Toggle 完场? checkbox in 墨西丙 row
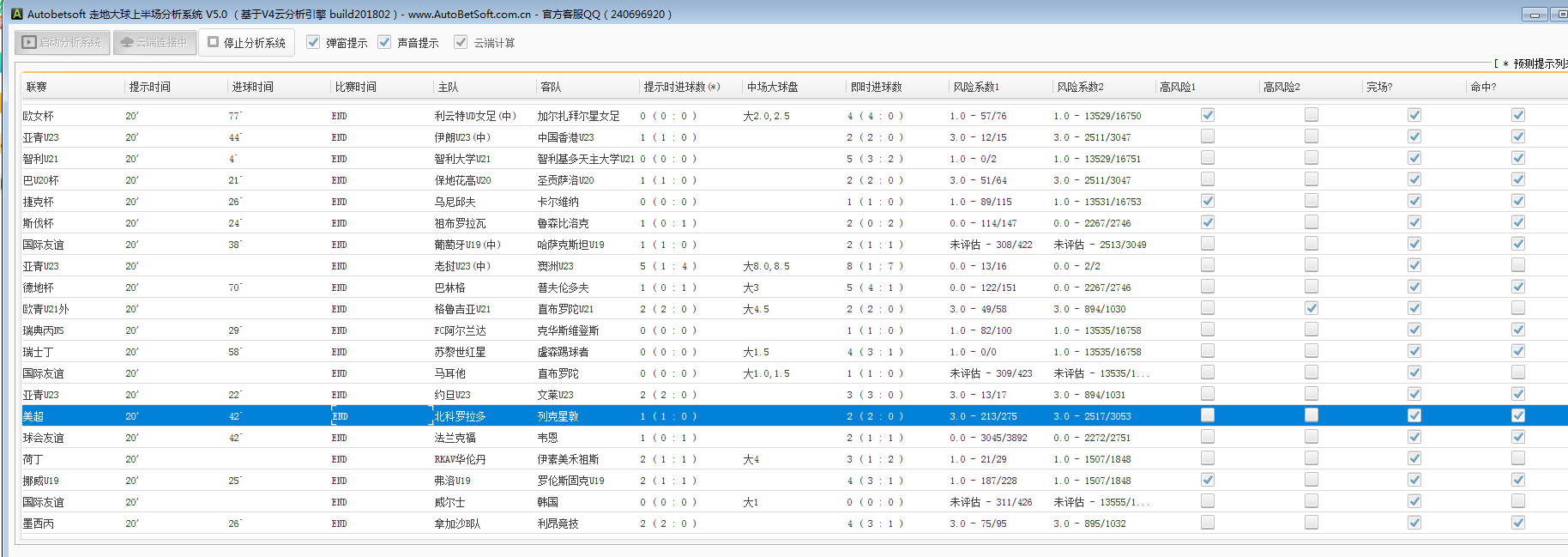 click(1414, 523)
